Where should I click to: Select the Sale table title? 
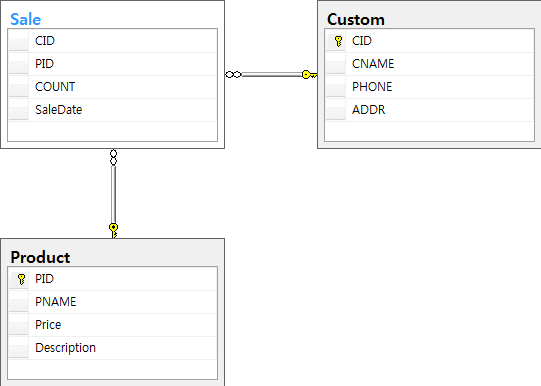tap(26, 19)
